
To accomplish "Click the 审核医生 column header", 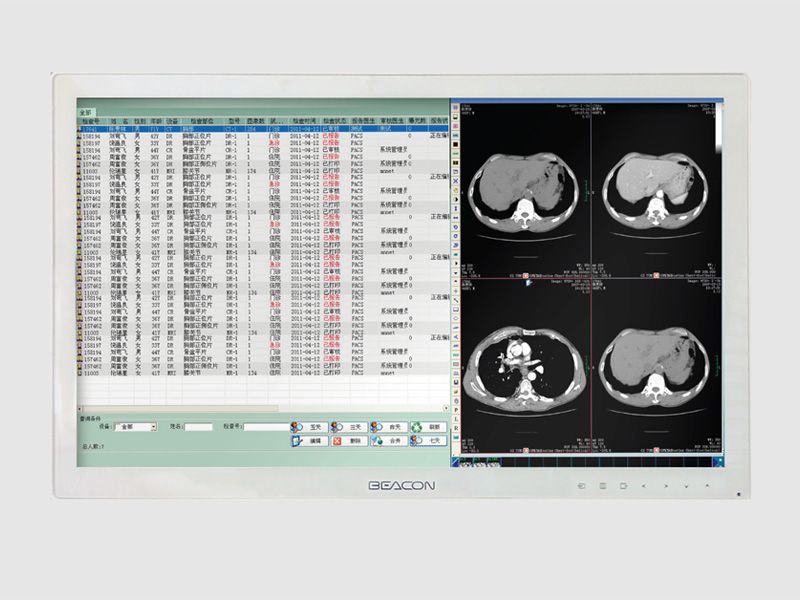I will (x=392, y=121).
